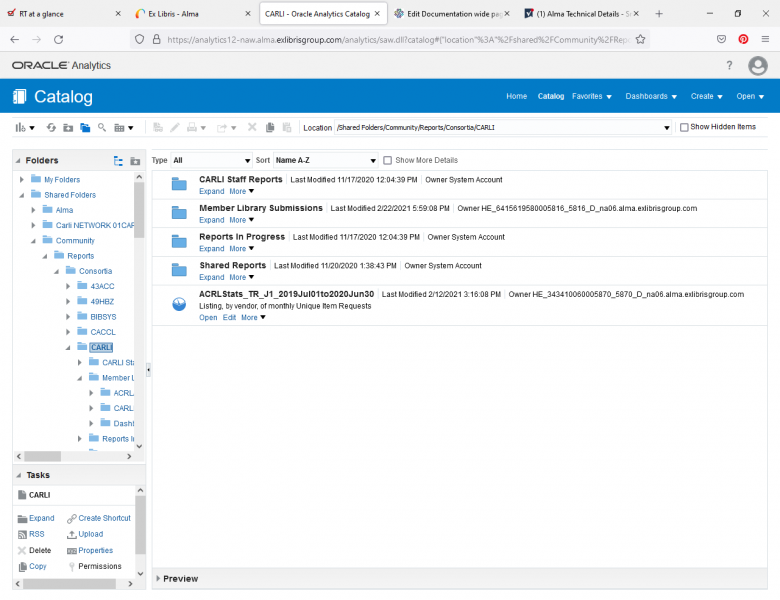Expand the 43ACC tree node

click(x=68, y=287)
